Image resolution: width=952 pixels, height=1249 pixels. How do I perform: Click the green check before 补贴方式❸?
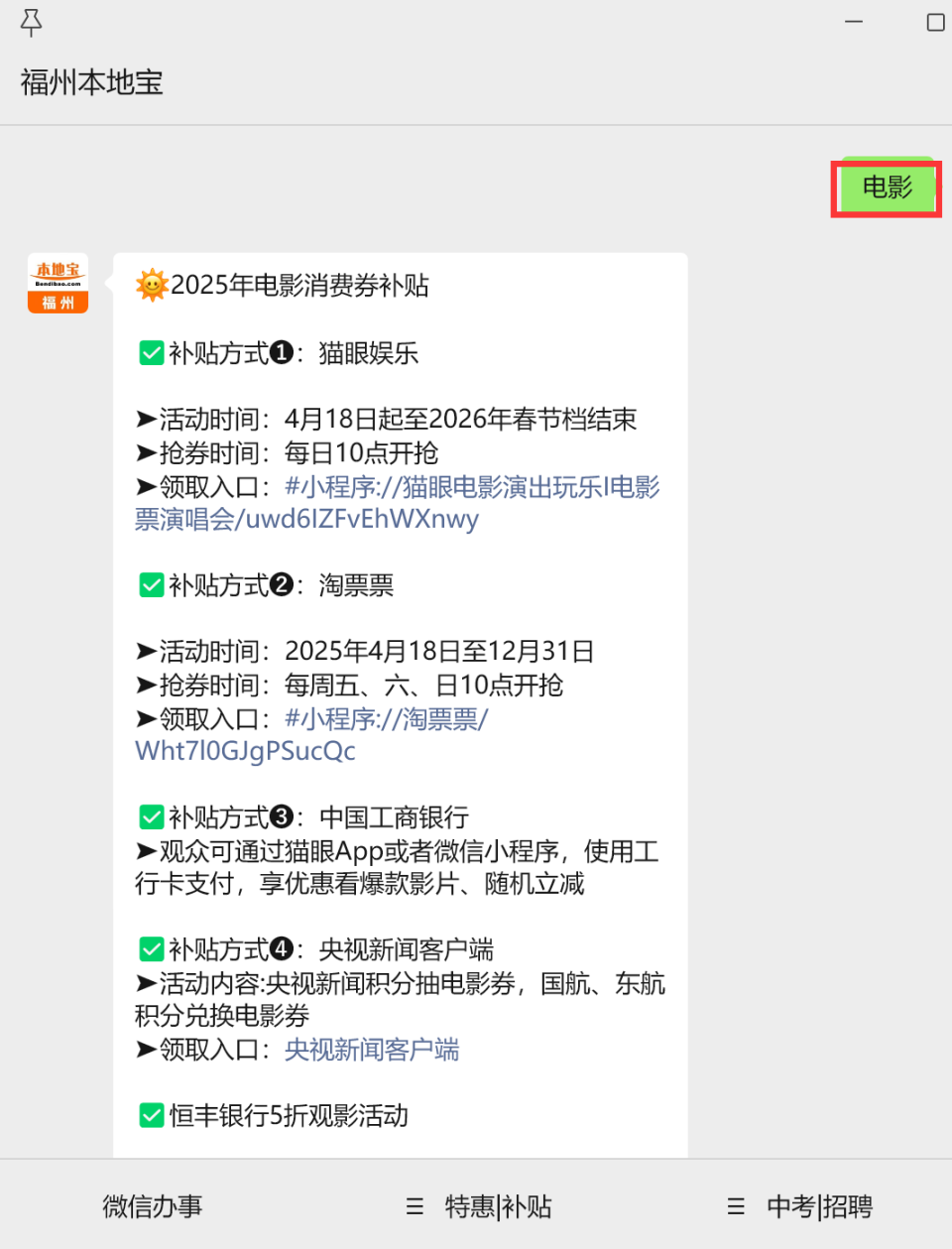[152, 817]
